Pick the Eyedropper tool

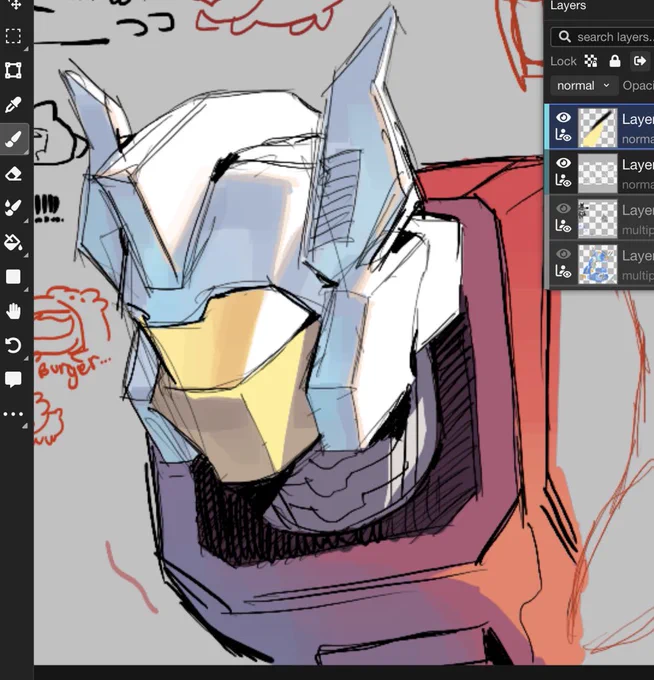click(x=13, y=105)
